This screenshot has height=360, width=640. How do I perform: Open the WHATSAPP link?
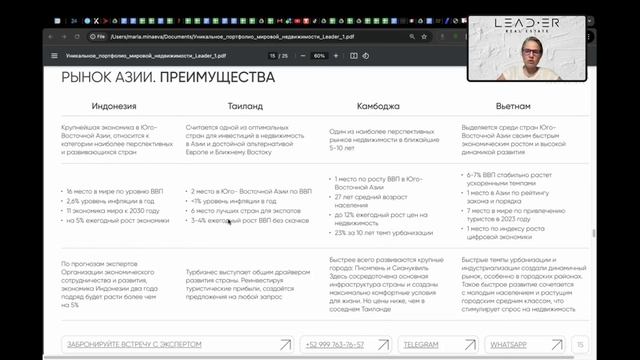(x=508, y=345)
